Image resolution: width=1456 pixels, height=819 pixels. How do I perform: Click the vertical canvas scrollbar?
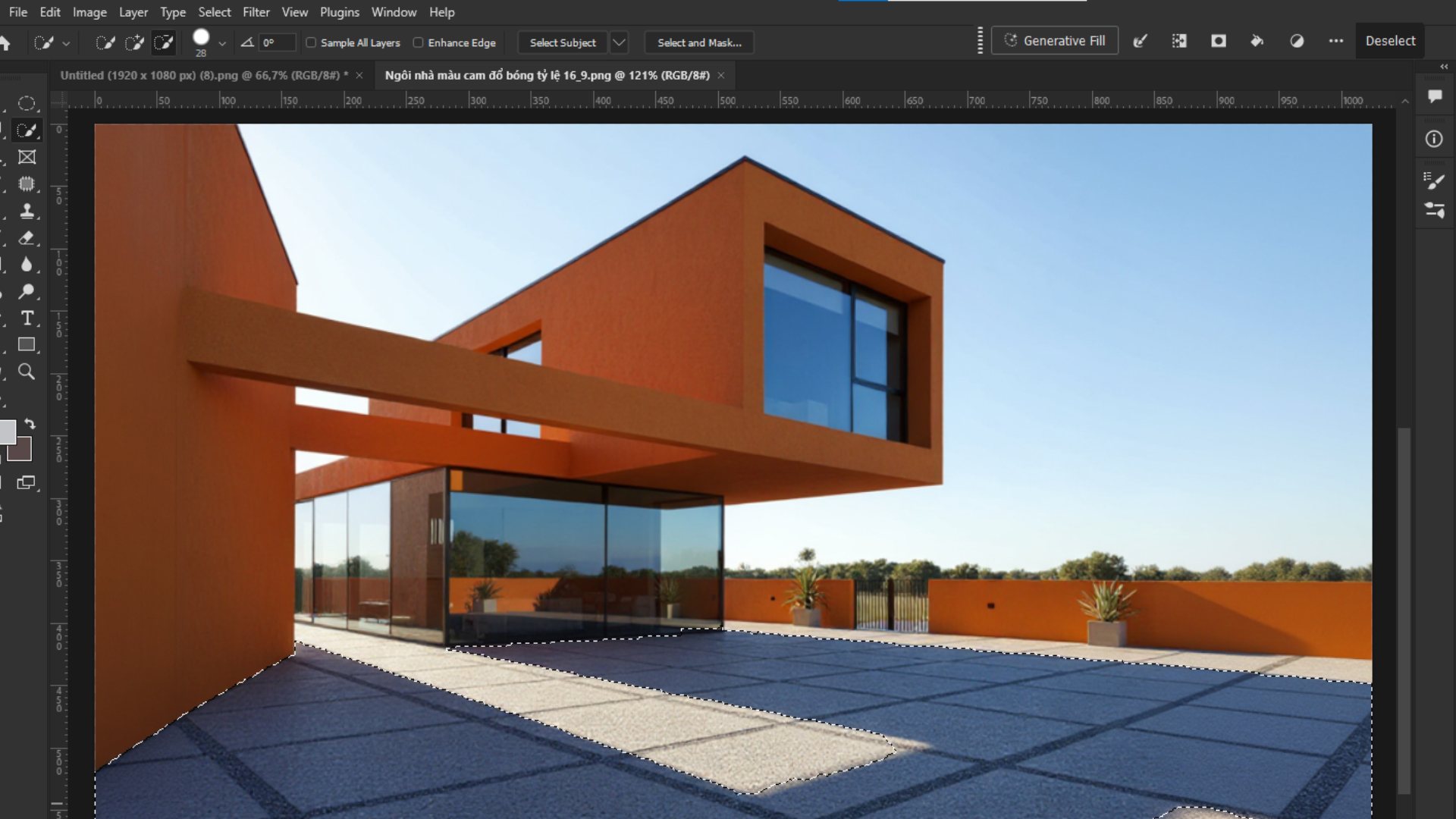click(x=1404, y=610)
